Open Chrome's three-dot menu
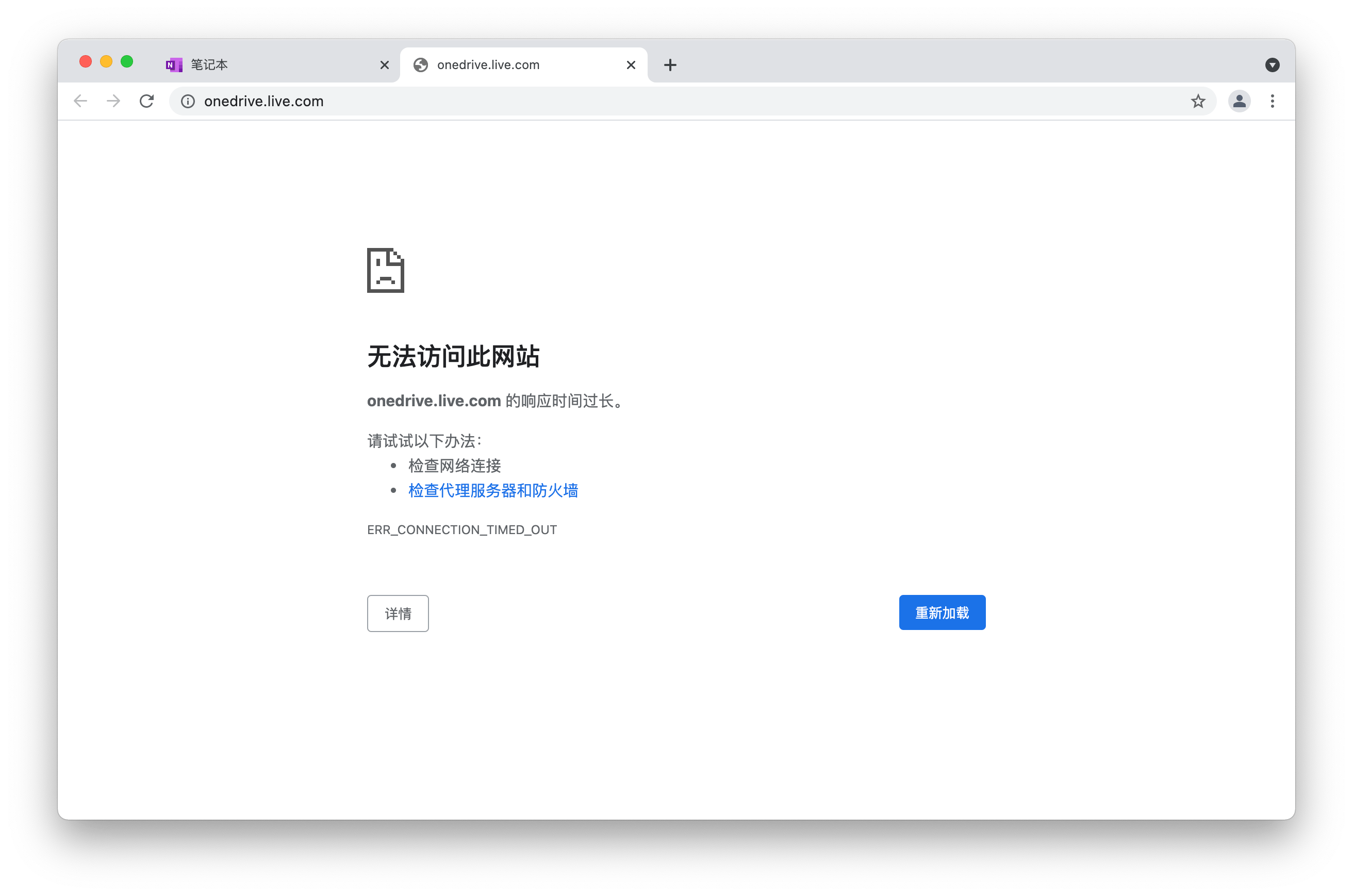 click(x=1273, y=101)
